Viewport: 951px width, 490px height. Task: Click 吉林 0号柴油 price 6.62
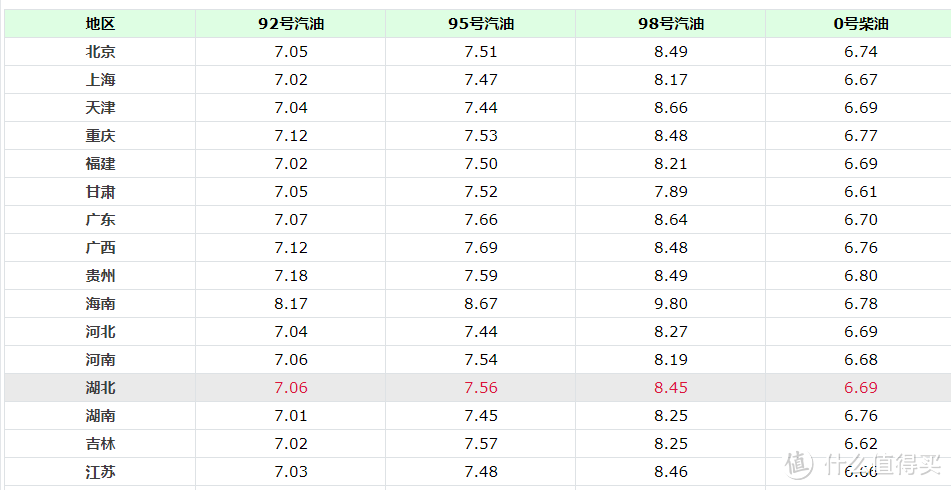(861, 444)
